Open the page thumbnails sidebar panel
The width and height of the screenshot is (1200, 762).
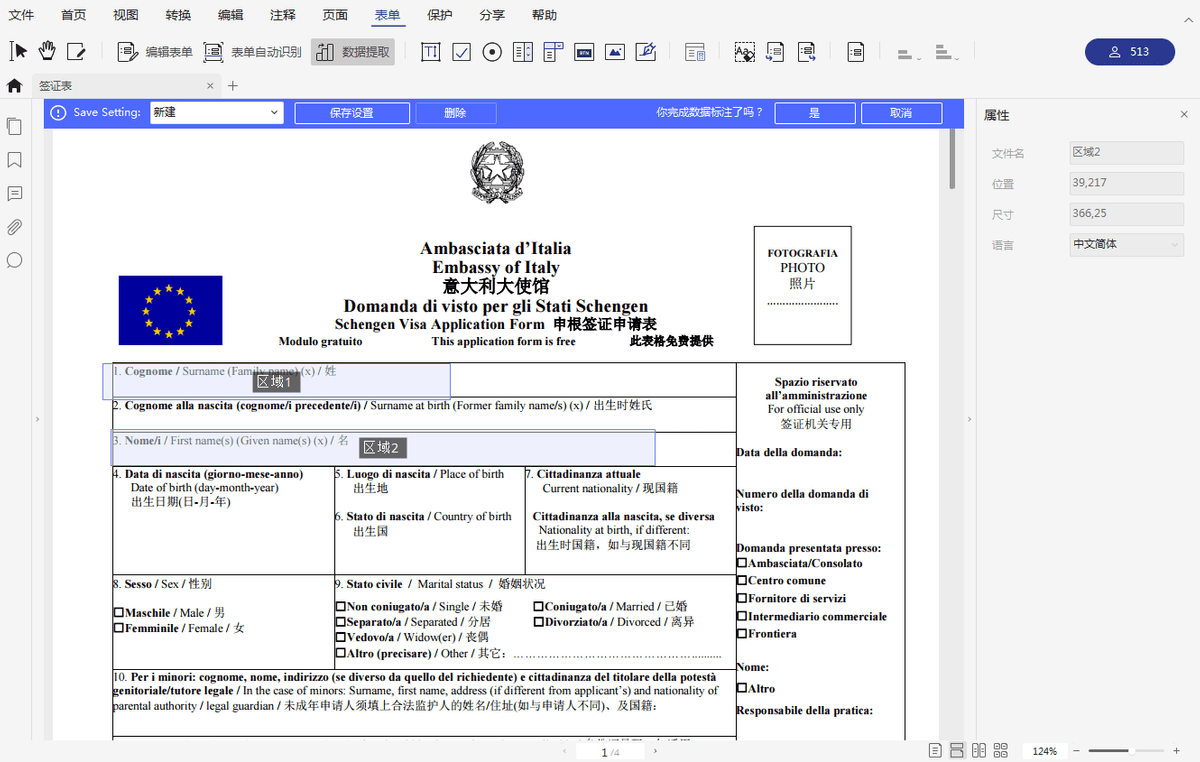(14, 127)
